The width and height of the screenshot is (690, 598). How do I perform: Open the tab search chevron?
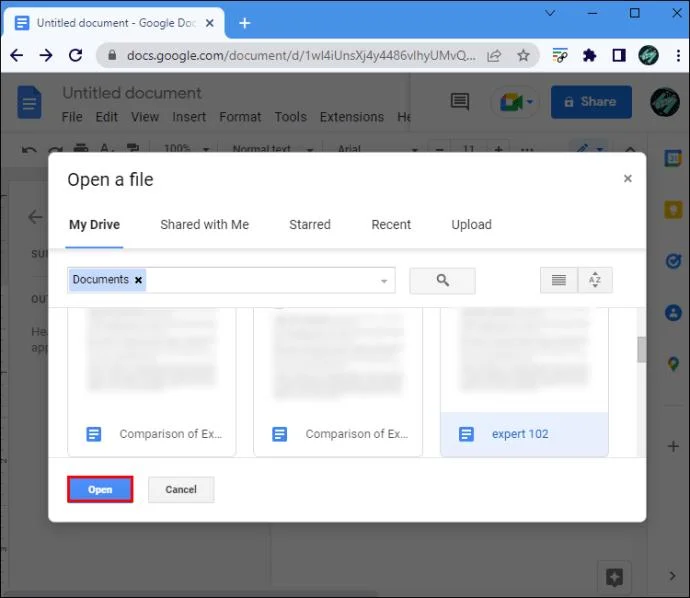(550, 13)
